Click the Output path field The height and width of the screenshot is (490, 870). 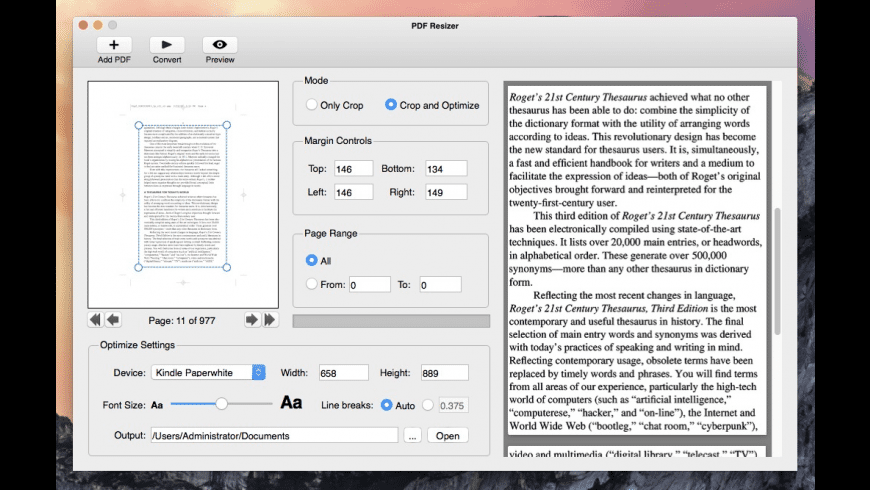tap(274, 436)
